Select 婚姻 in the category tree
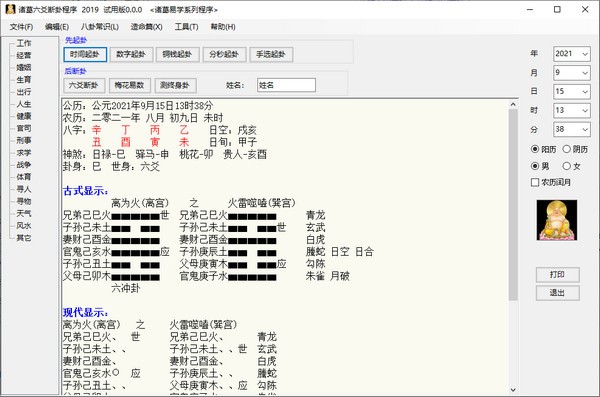 pyautogui.click(x=24, y=67)
